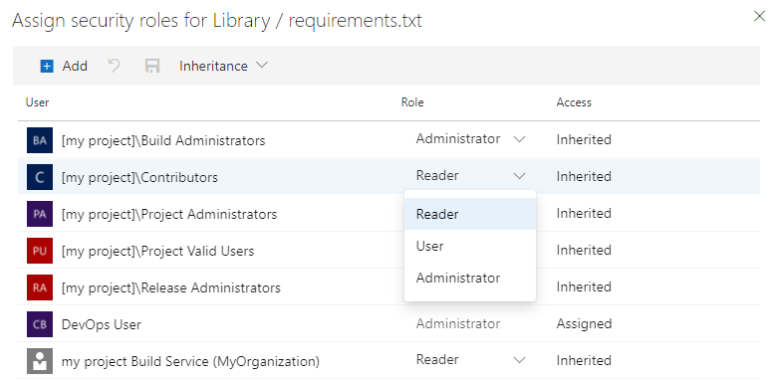Click the undo arrow icon in toolbar
This screenshot has height=380, width=780.
pyautogui.click(x=114, y=66)
